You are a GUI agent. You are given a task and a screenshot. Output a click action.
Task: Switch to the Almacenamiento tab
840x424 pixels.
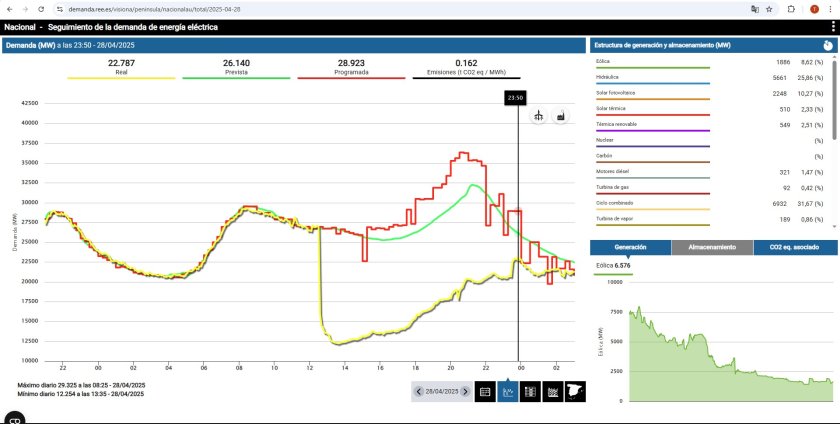712,248
